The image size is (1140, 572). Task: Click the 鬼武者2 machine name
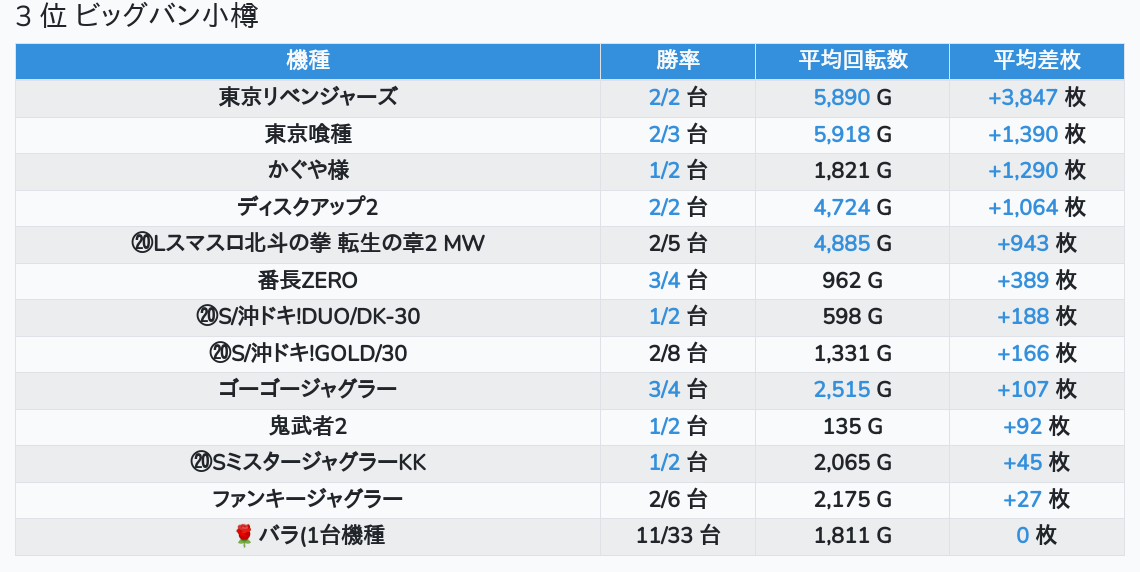[x=308, y=426]
